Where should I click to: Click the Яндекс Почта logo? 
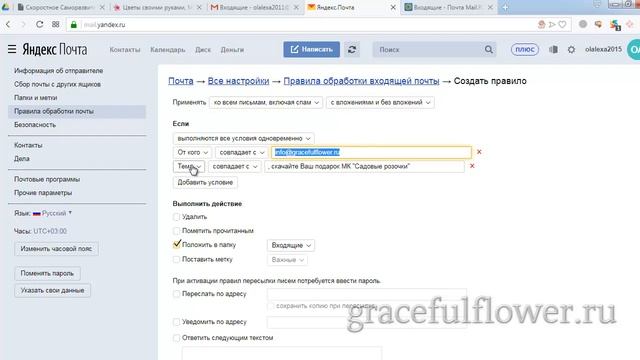tap(55, 49)
